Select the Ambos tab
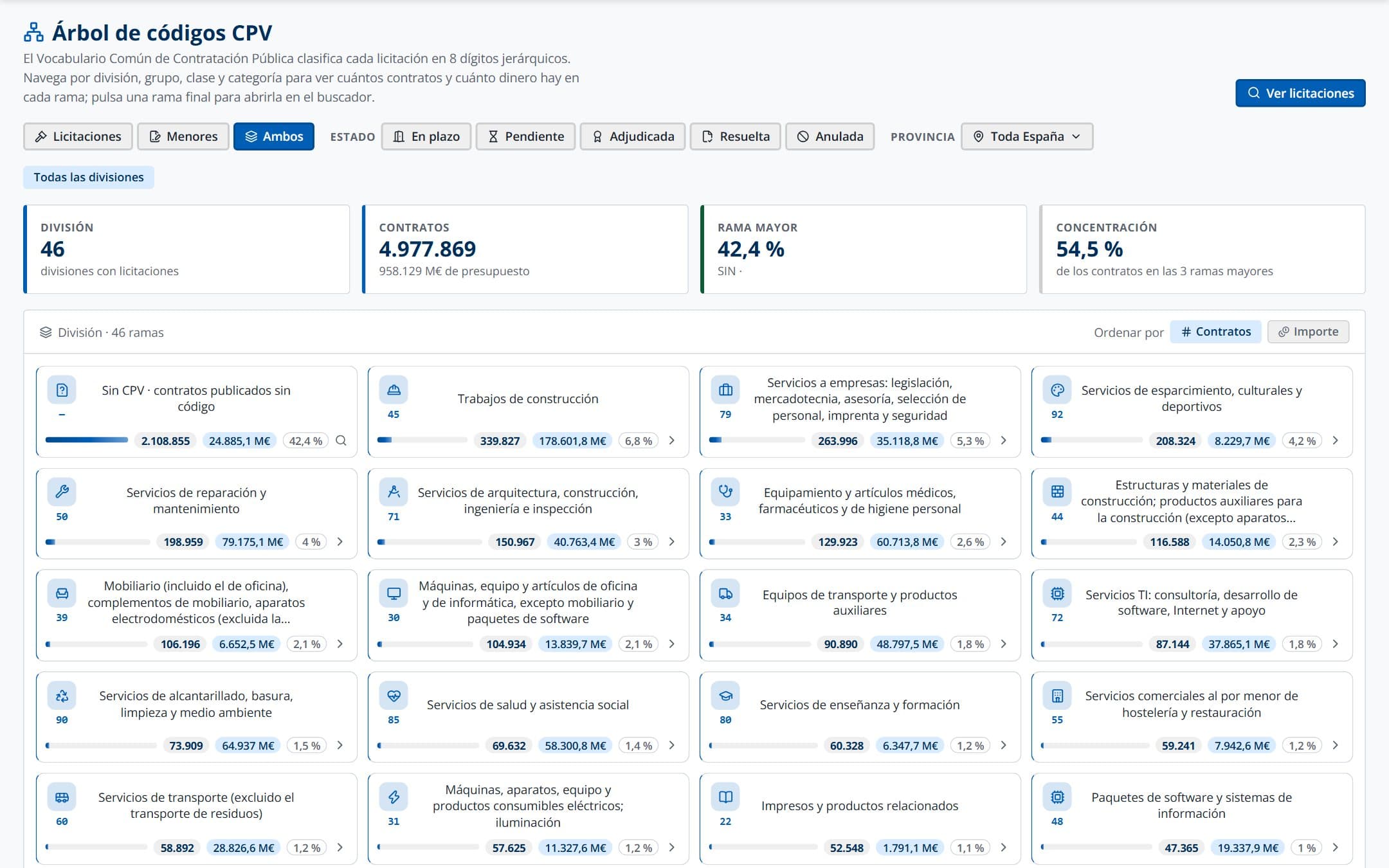The image size is (1389, 868). [x=274, y=136]
